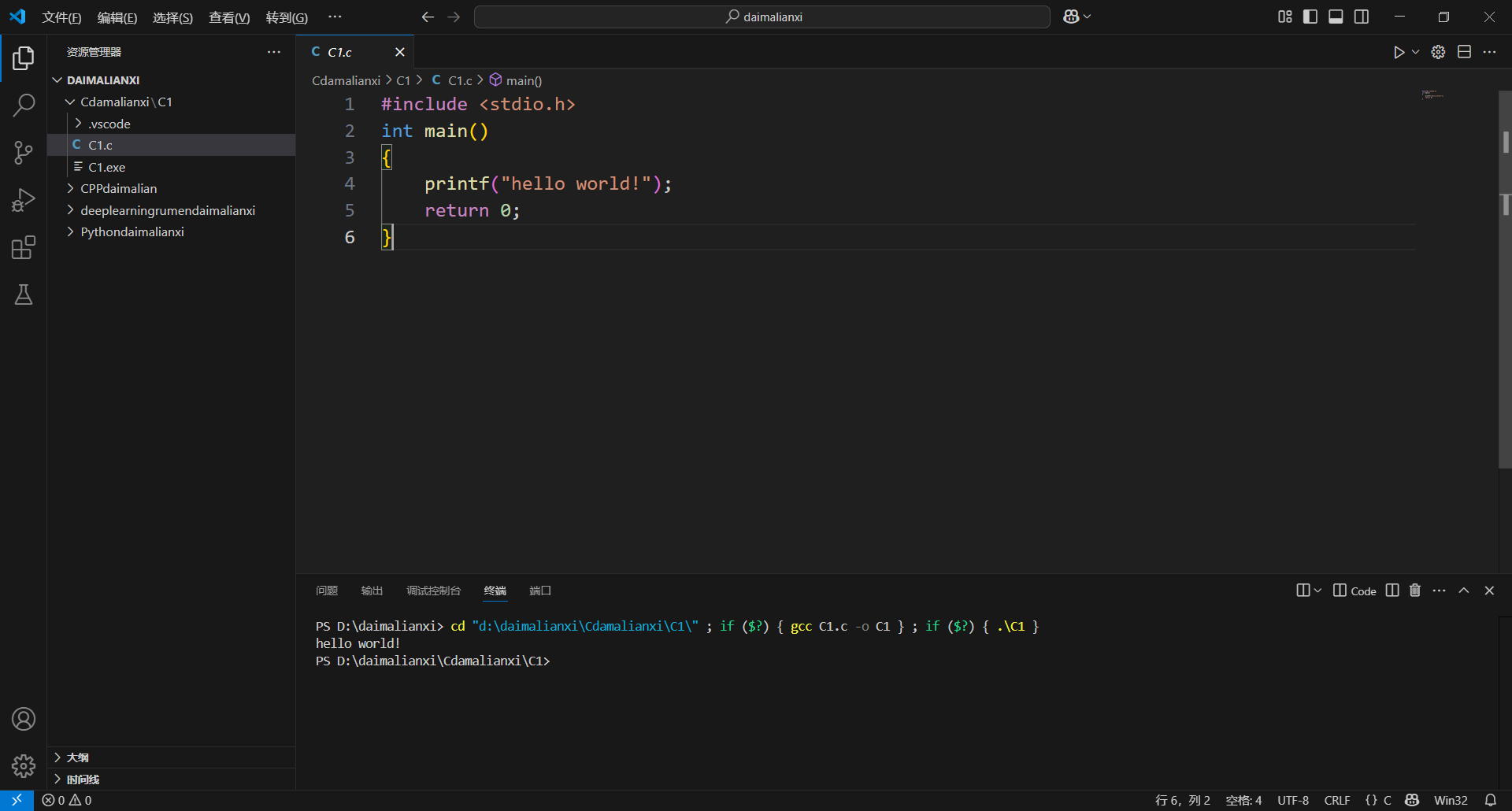Open Explorer panel more actions ellipsis
This screenshot has height=811, width=1512.
point(274,52)
